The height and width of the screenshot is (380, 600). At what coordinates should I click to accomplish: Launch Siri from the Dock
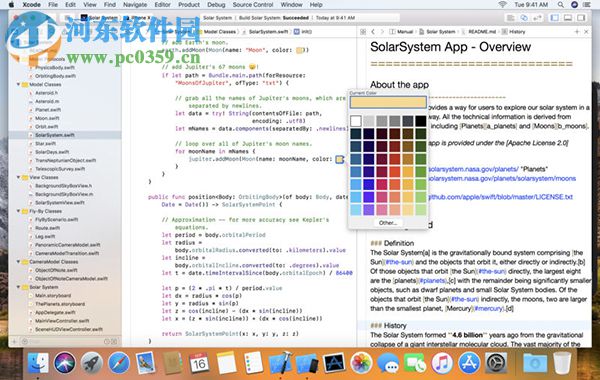point(65,363)
